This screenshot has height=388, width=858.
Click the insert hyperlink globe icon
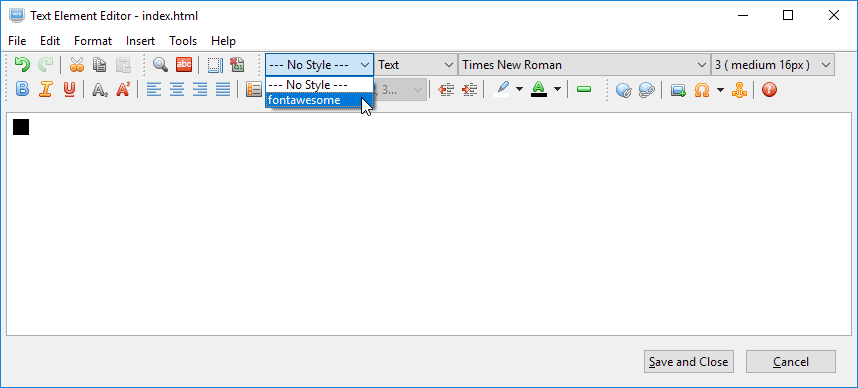point(624,90)
